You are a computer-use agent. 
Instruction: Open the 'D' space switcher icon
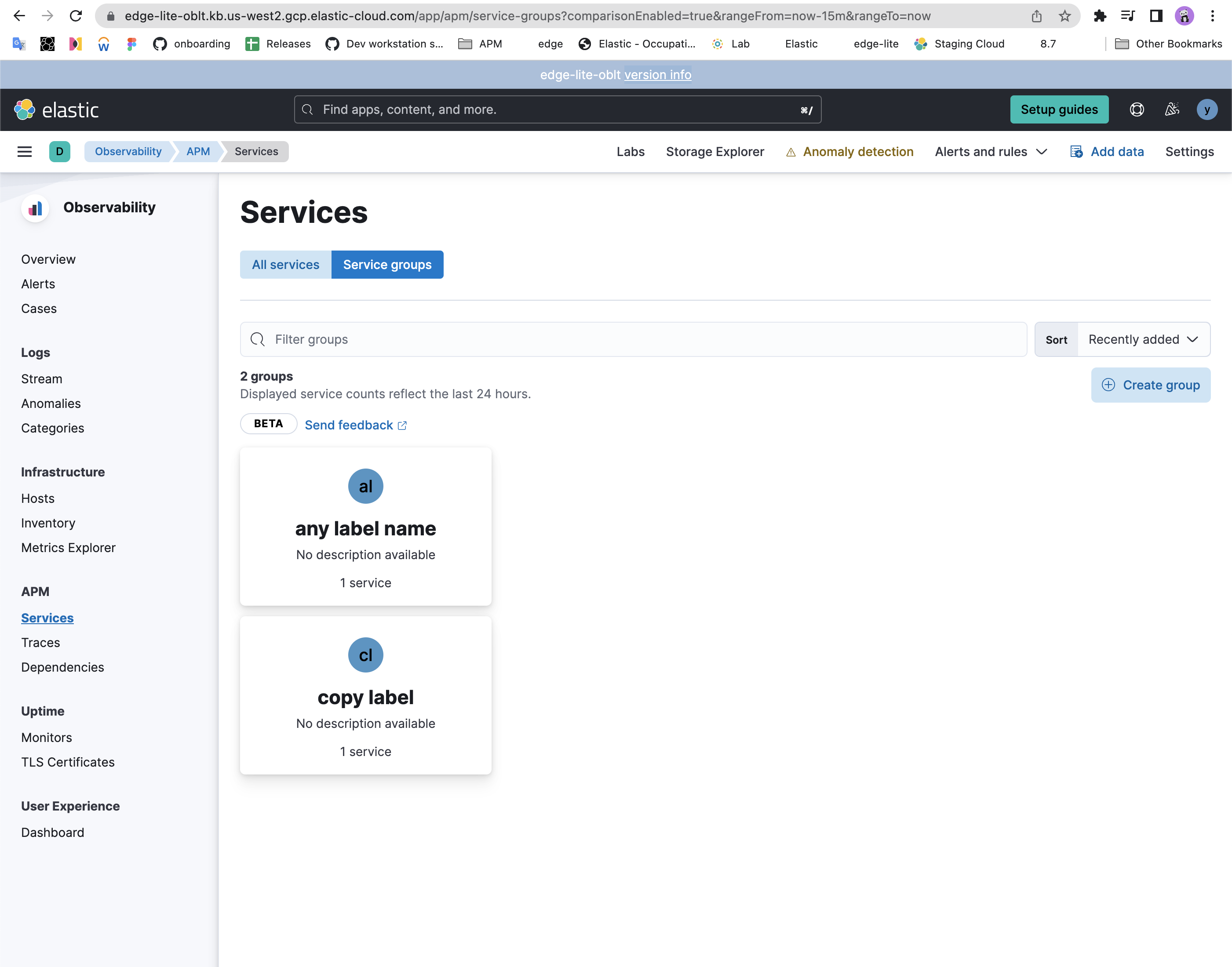click(x=59, y=151)
